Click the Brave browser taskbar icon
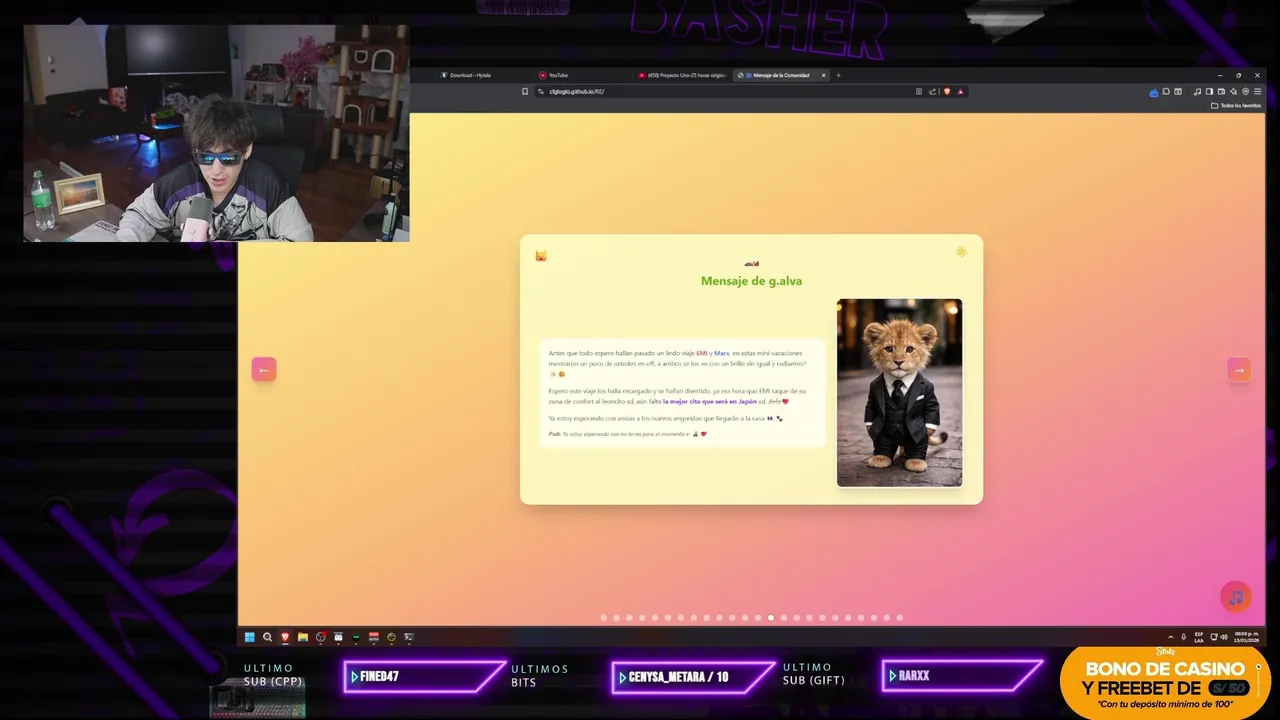This screenshot has height=720, width=1280. coord(285,637)
